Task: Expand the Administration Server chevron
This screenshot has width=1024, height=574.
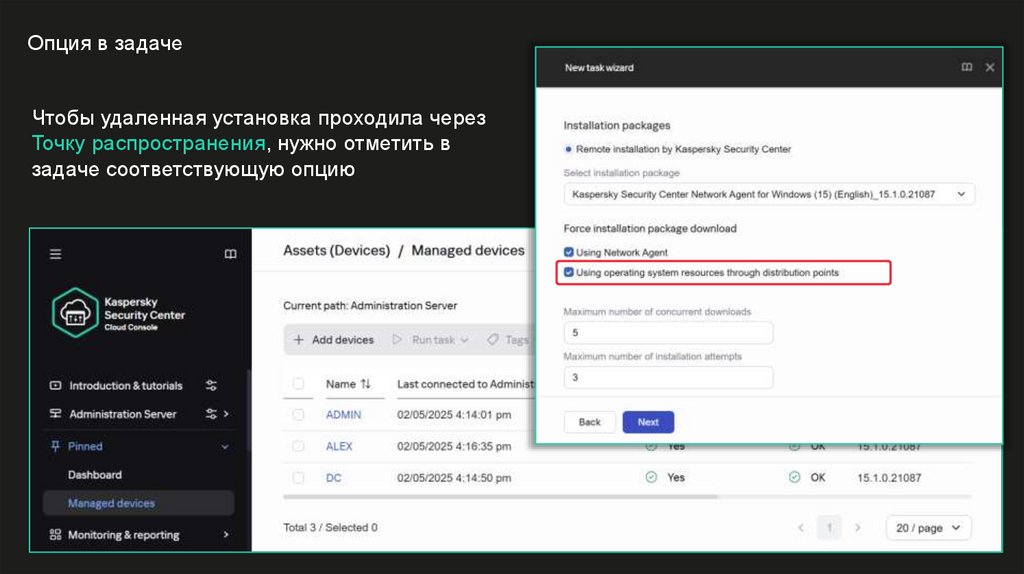Action: (x=226, y=414)
